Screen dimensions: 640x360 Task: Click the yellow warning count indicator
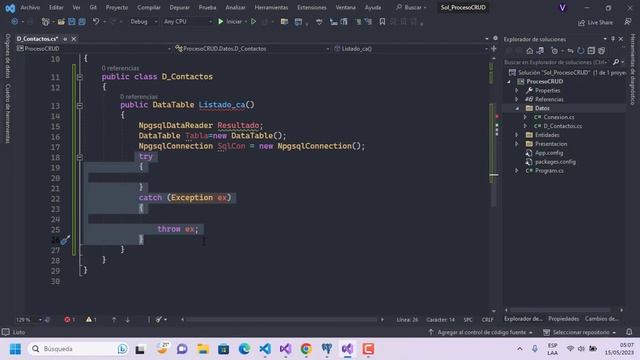coord(91,320)
